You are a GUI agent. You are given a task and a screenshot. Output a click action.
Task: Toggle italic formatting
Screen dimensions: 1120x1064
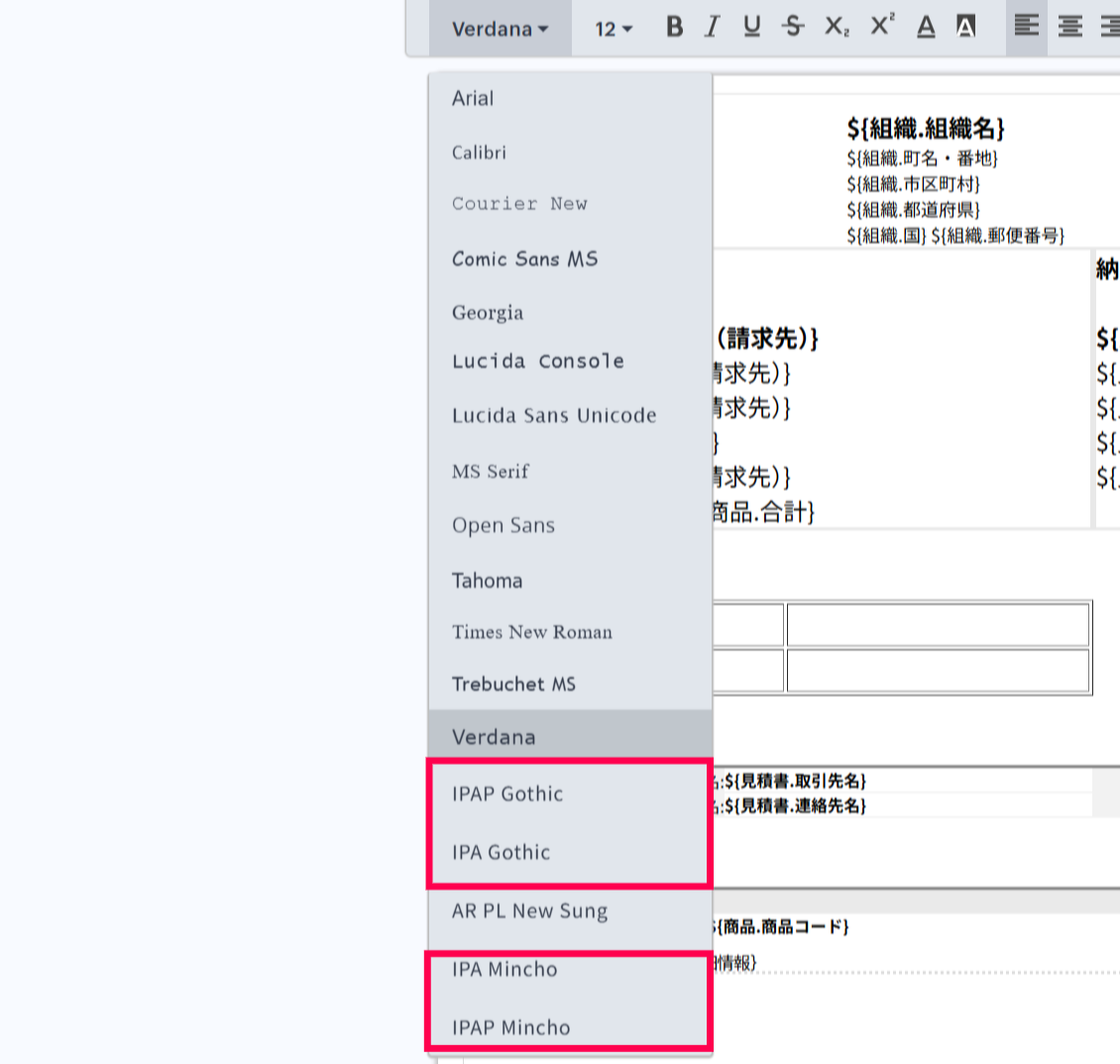[712, 27]
